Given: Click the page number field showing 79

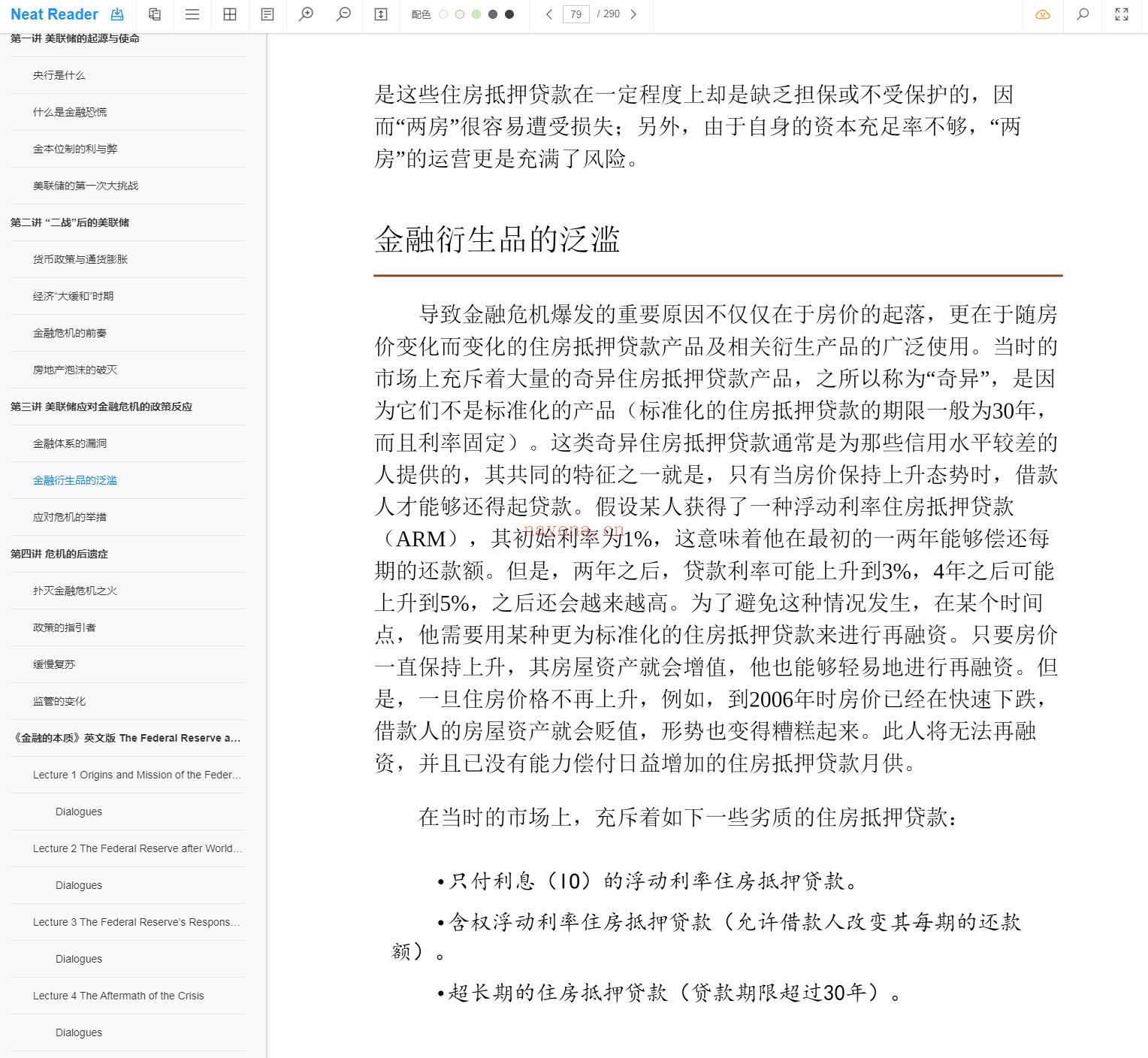Looking at the screenshot, I should tap(576, 14).
